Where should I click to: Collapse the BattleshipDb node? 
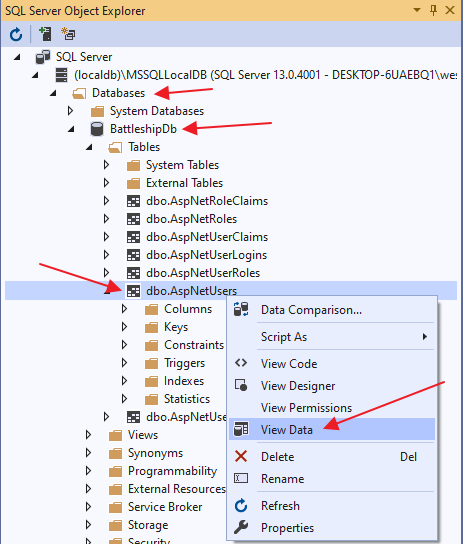coord(71,129)
